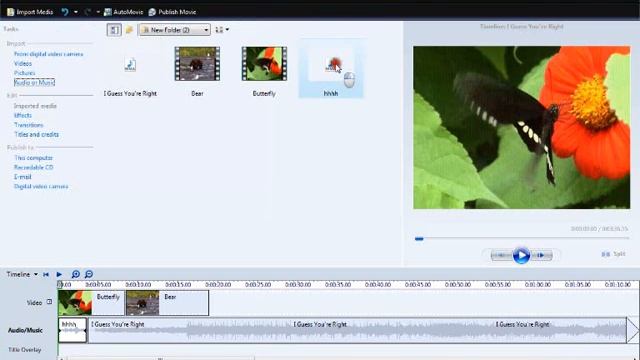Open Titles and credits link
The image size is (640, 360).
coord(36,134)
